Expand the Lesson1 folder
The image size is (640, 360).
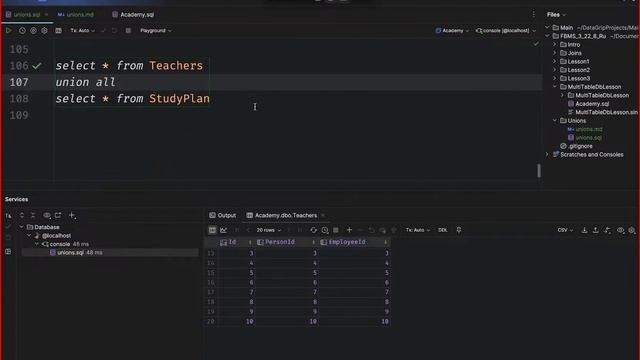(555, 62)
